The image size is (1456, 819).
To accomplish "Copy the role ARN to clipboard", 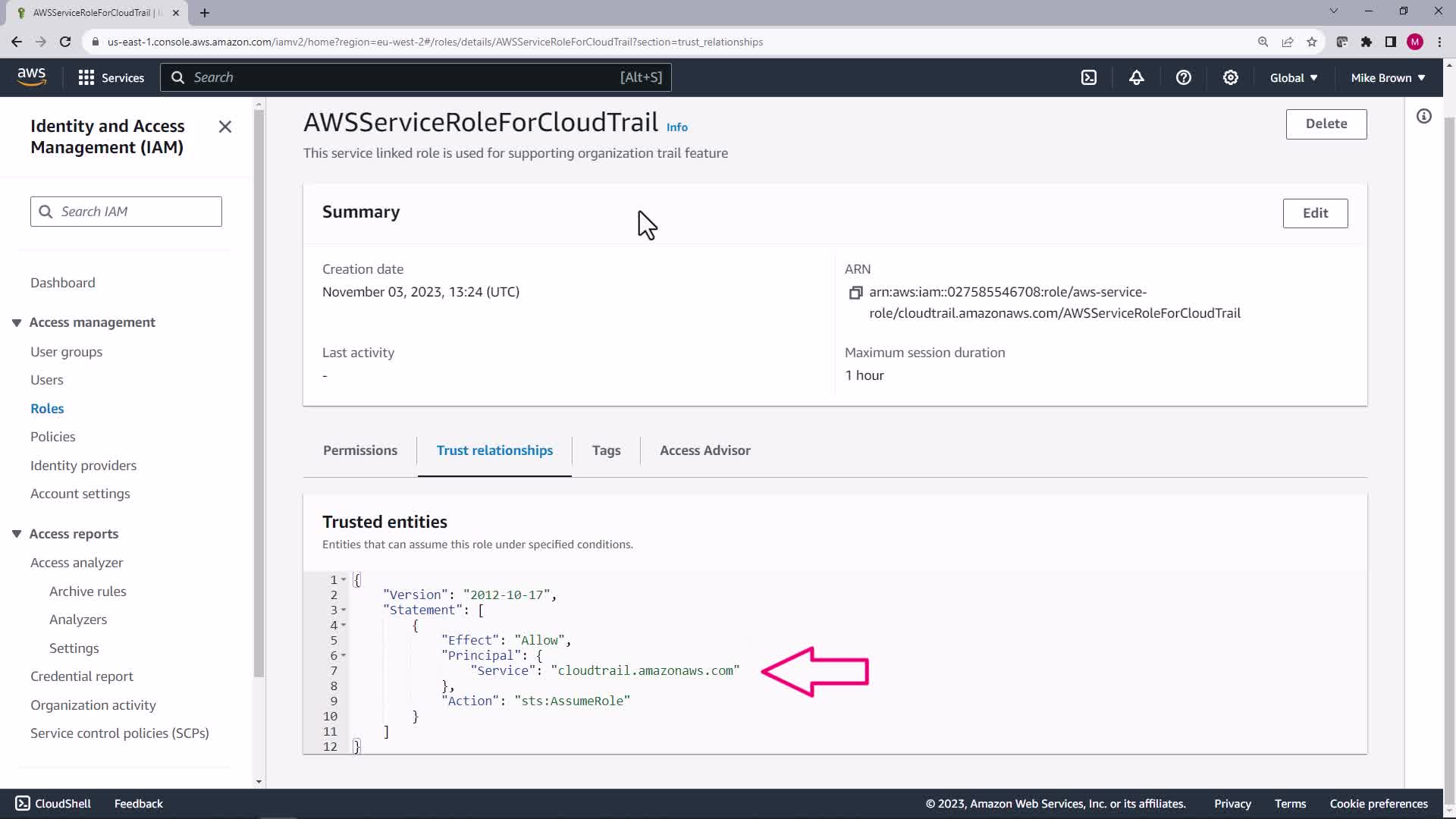I will click(x=855, y=293).
